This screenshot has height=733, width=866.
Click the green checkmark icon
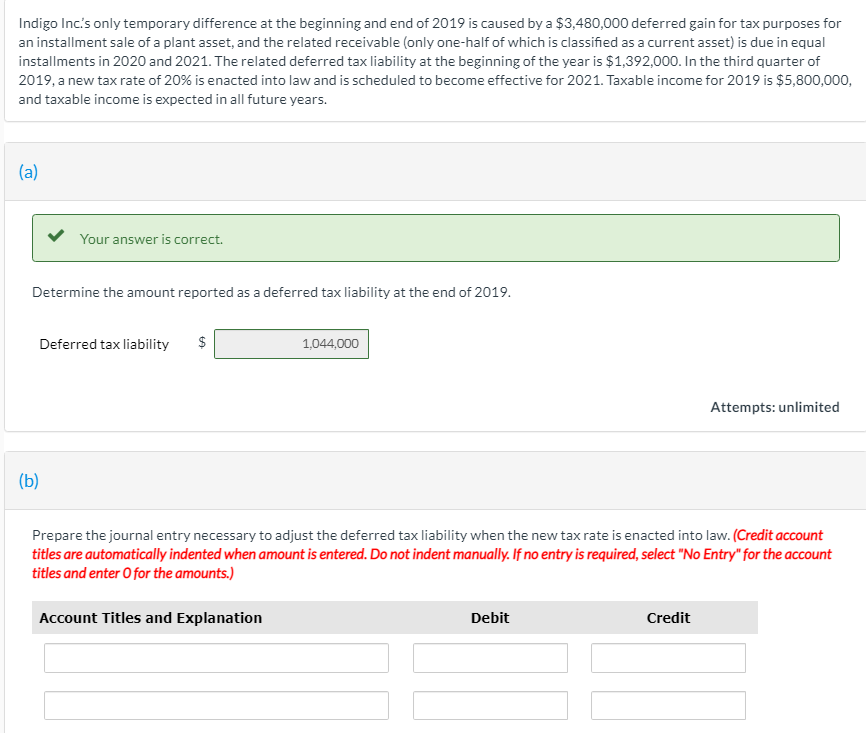pyautogui.click(x=56, y=236)
